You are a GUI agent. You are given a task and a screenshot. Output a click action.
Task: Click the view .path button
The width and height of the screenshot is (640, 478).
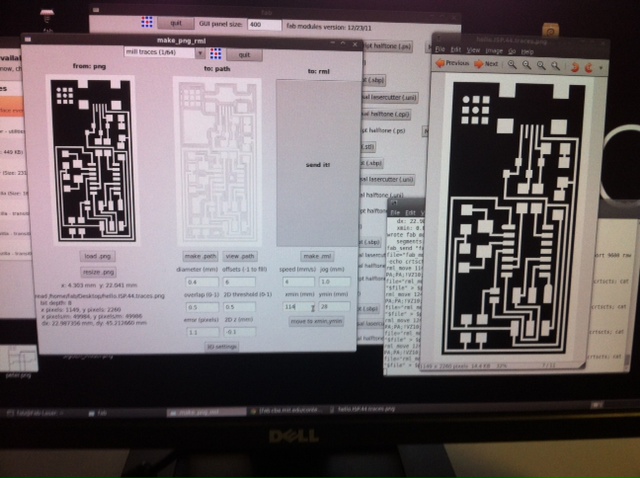(240, 256)
